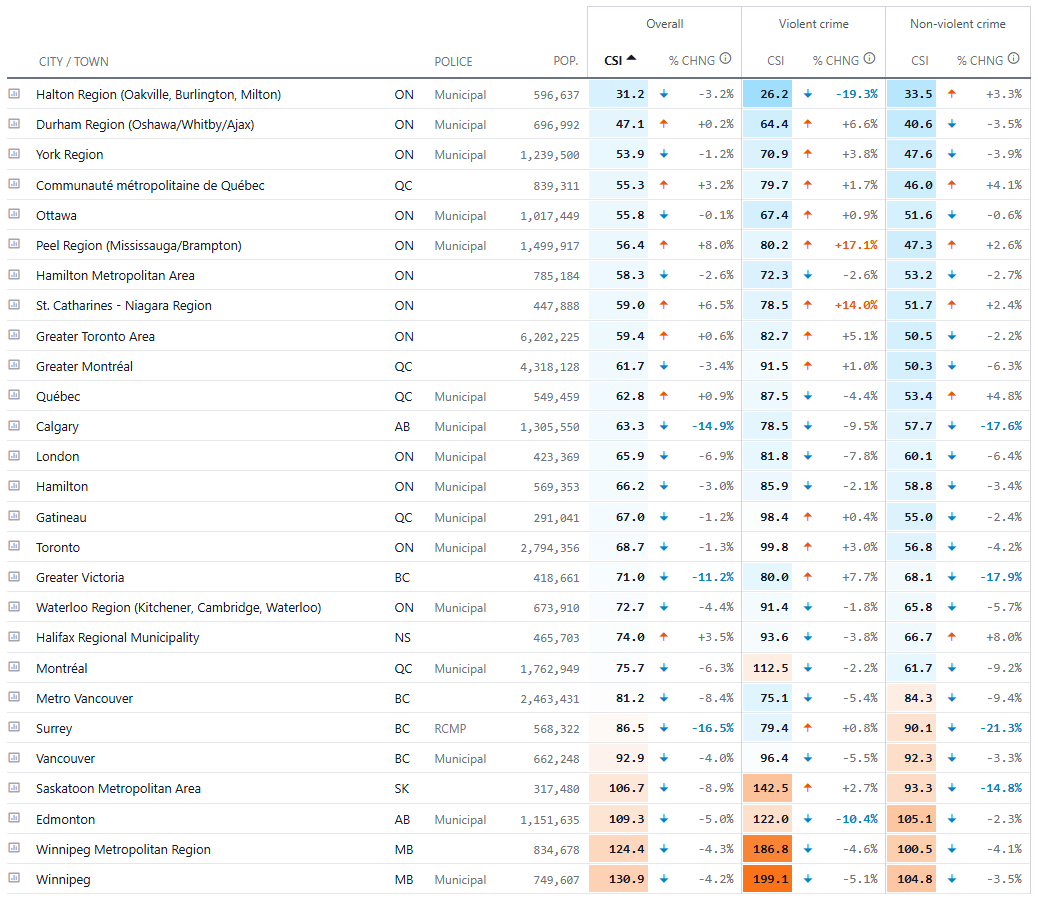Open the chart icon for London row
Image resolution: width=1038 pixels, height=902 pixels.
14,455
